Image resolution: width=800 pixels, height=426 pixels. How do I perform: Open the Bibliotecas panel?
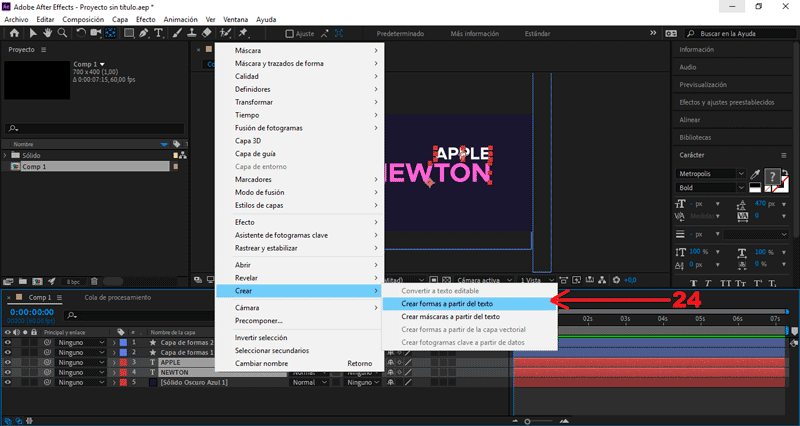point(695,137)
